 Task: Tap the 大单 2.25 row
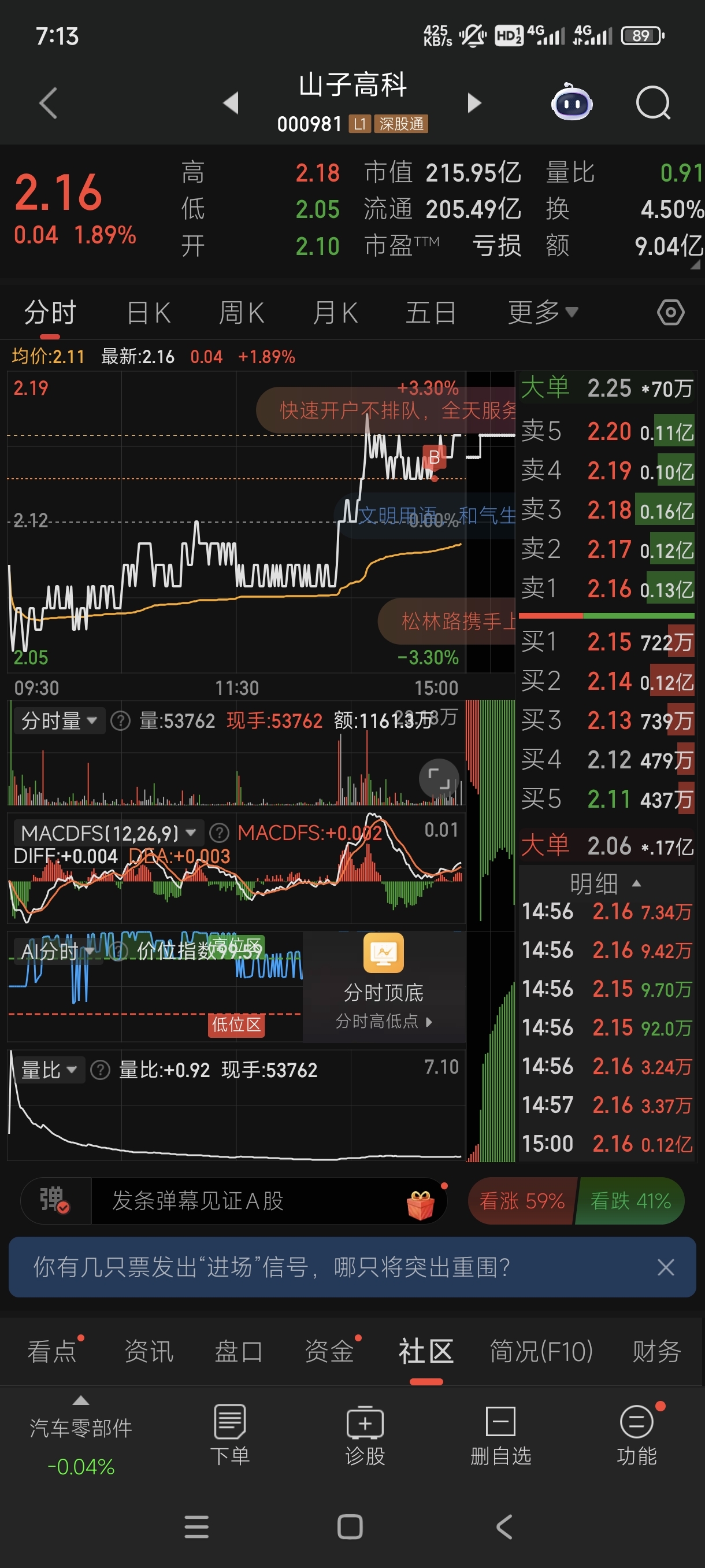tap(606, 389)
